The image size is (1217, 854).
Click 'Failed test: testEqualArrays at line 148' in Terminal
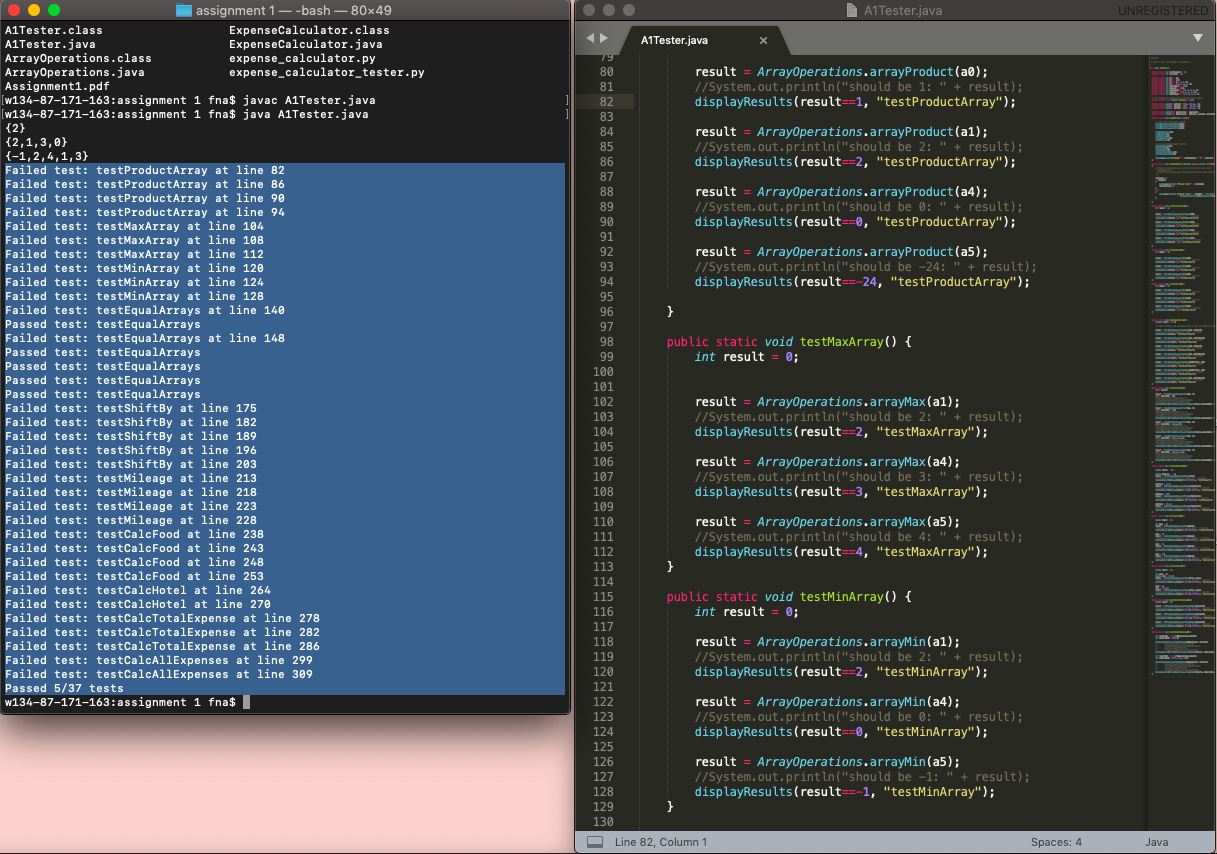pyautogui.click(x=145, y=338)
